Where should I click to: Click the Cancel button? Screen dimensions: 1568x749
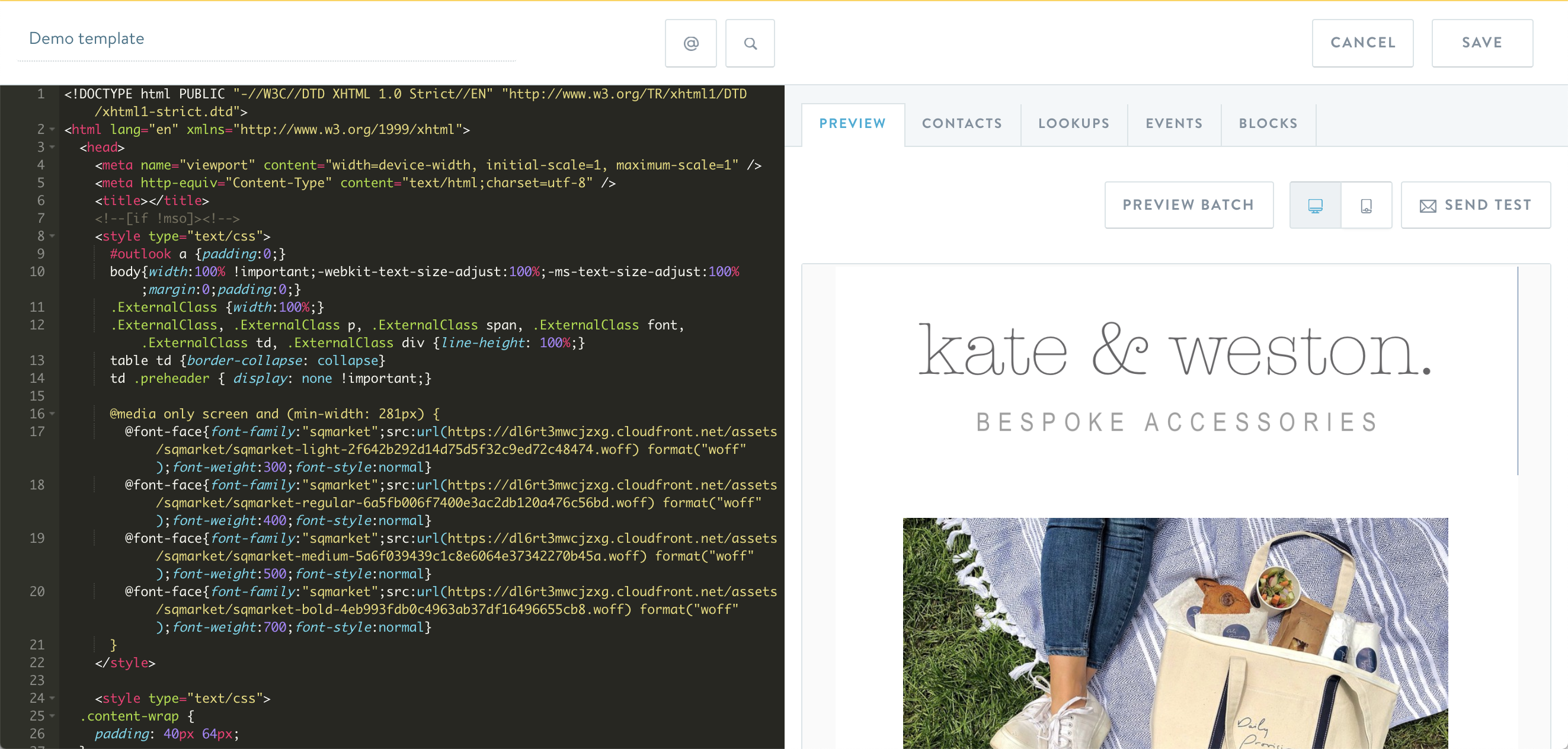tap(1362, 43)
